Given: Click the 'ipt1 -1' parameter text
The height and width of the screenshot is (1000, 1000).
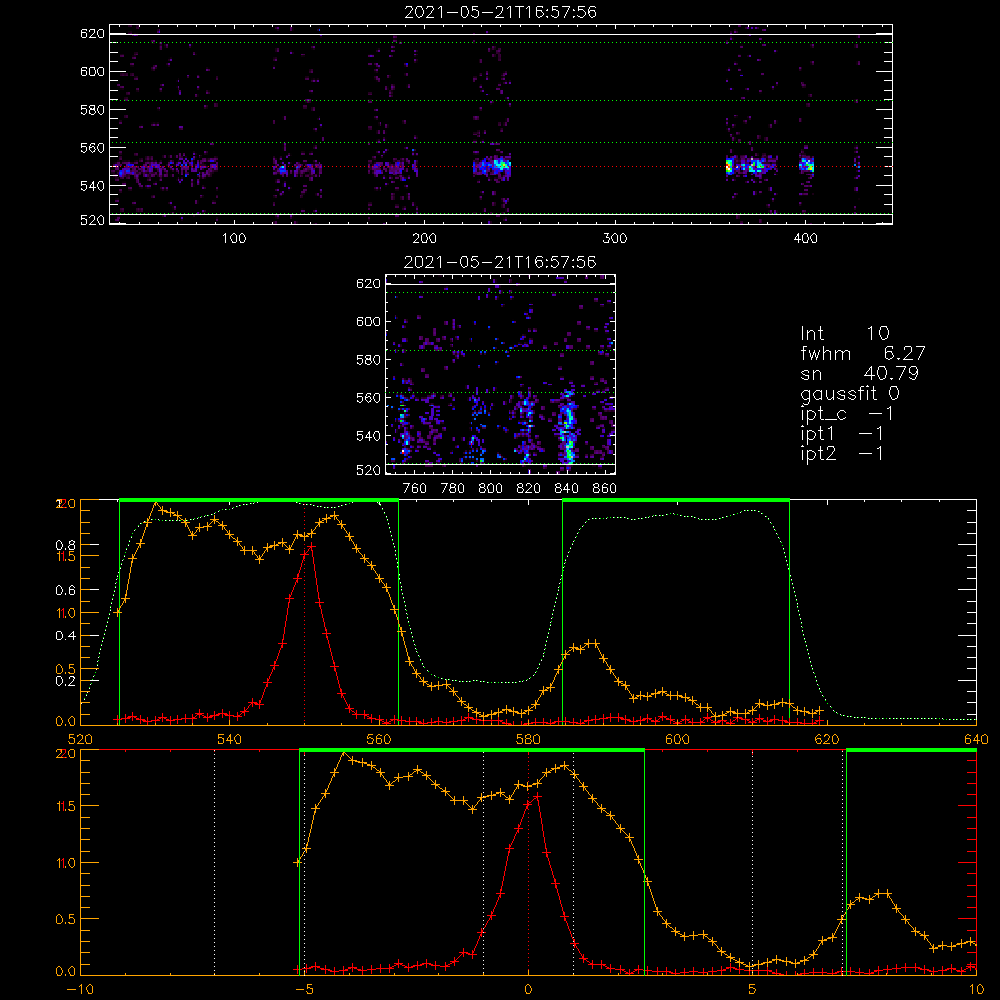Looking at the screenshot, I should point(841,434).
